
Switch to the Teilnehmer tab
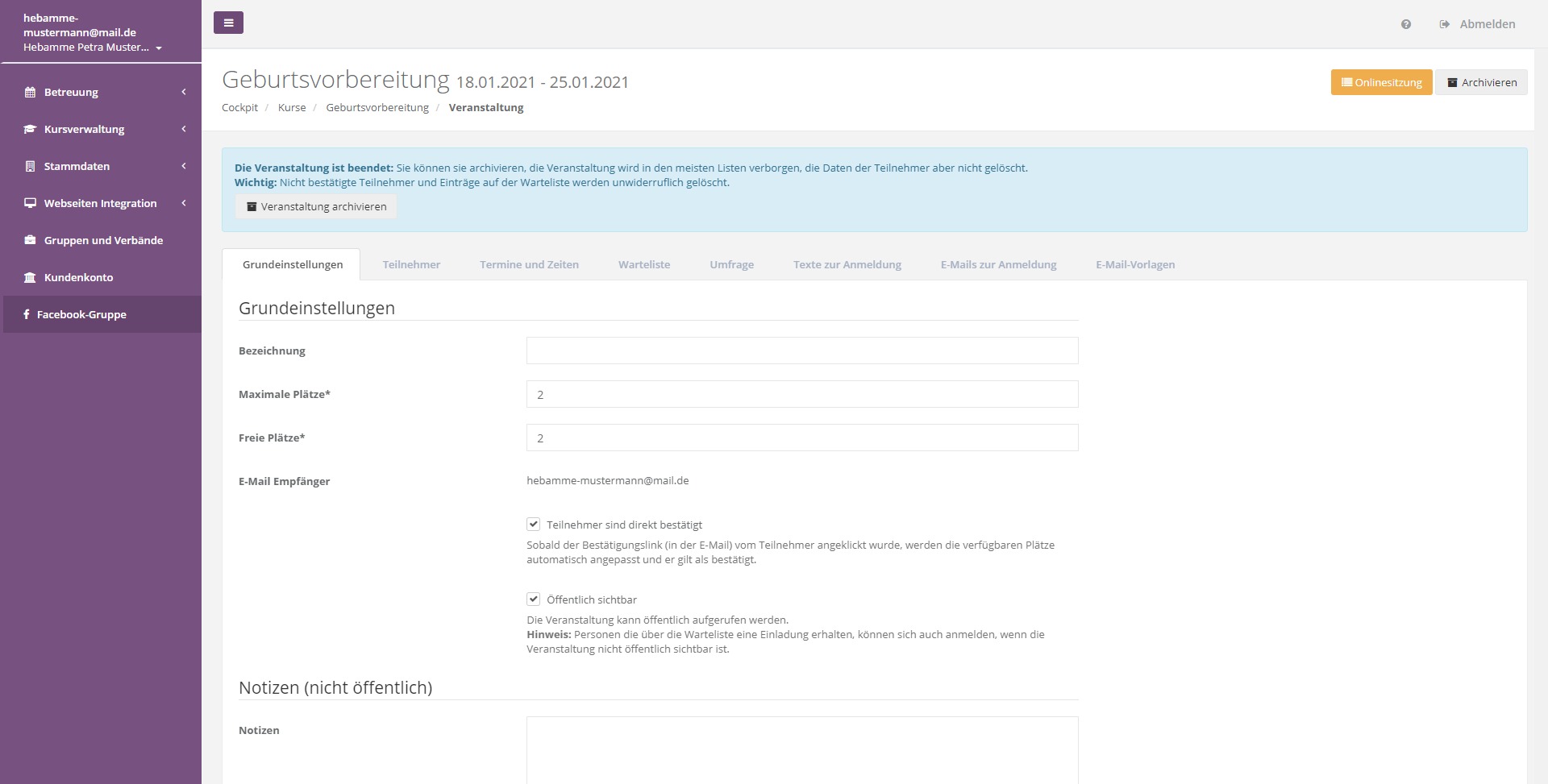tap(411, 264)
